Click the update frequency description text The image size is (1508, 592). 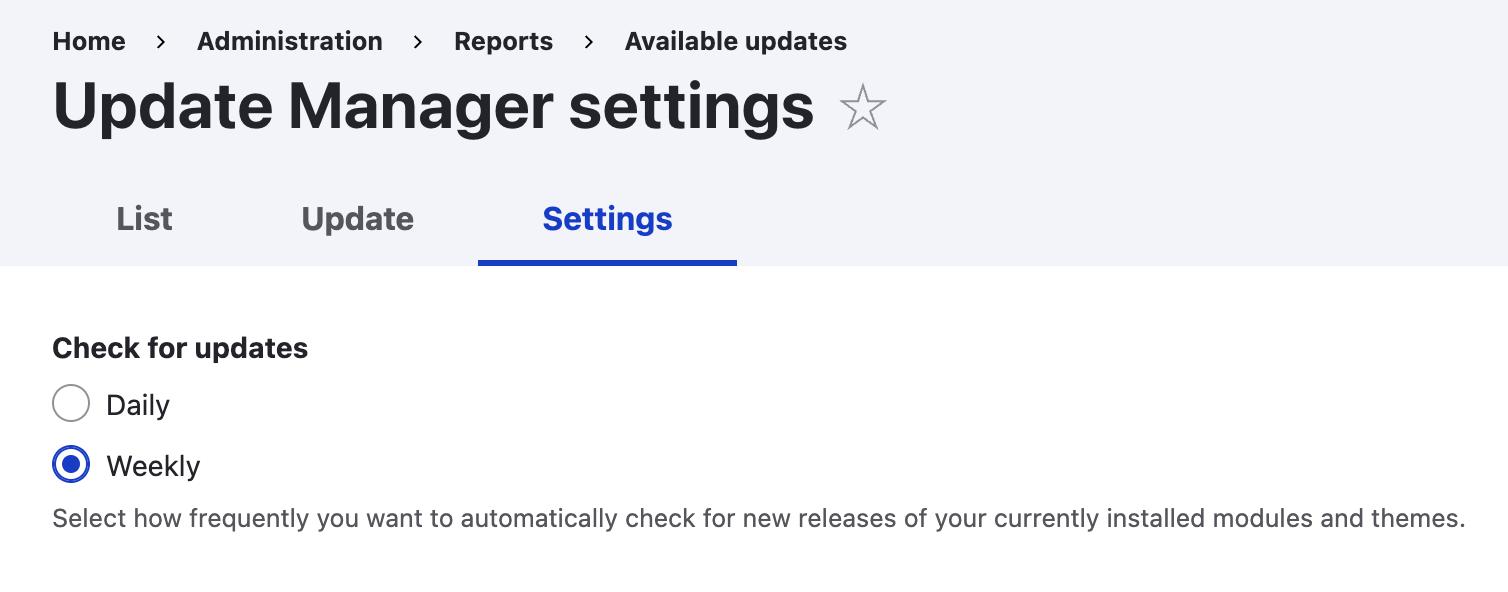[758, 518]
